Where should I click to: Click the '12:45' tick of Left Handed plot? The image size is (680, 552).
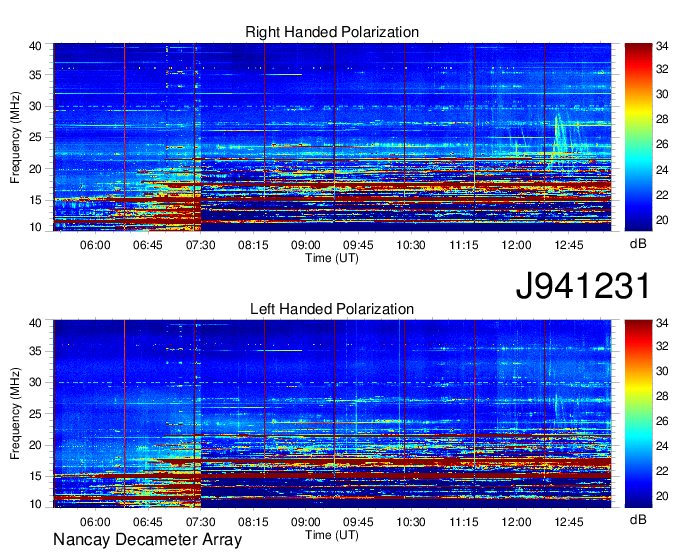click(x=569, y=522)
